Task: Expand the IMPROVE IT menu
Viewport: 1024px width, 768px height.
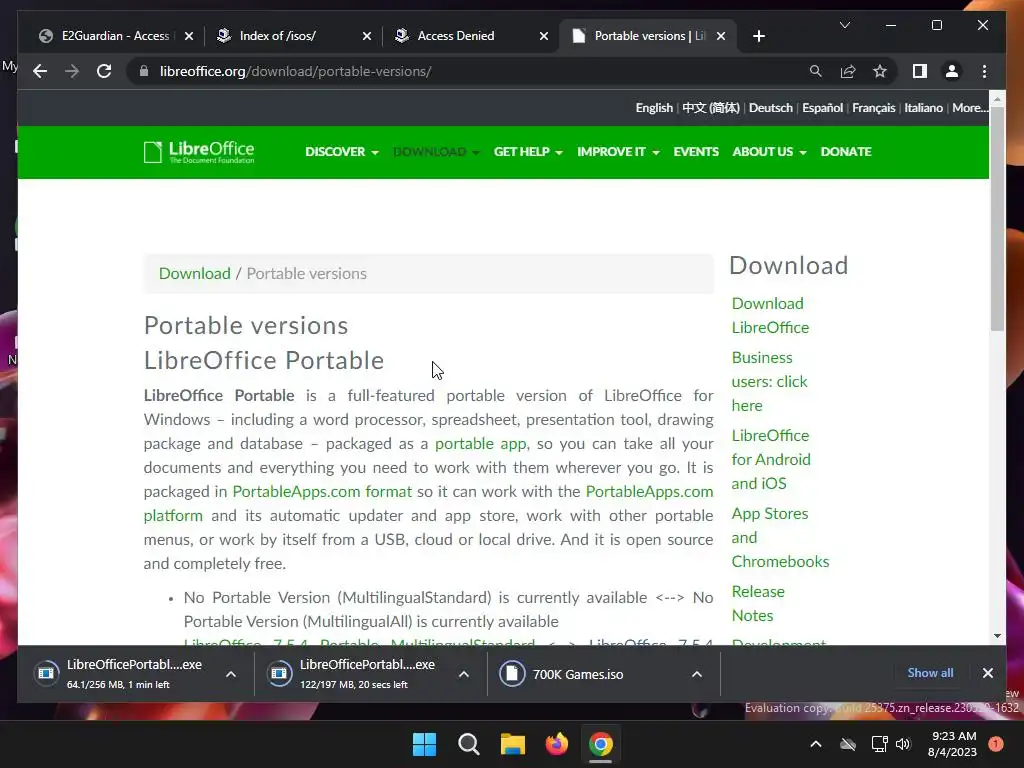Action: click(618, 152)
